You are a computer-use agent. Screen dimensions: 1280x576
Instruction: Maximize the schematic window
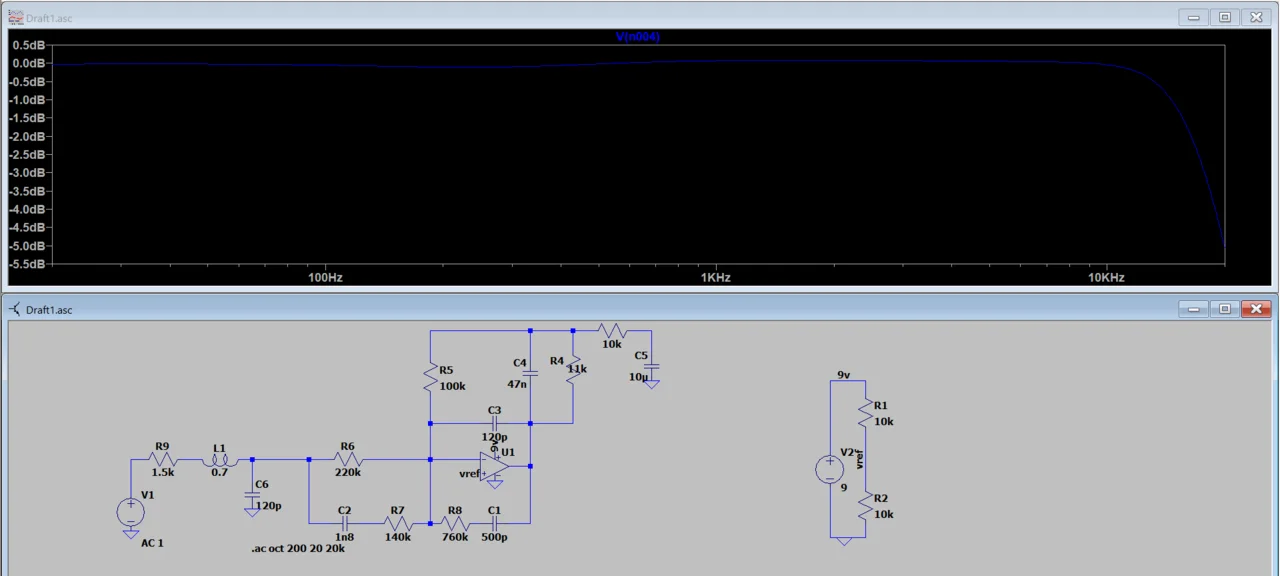(x=1224, y=309)
